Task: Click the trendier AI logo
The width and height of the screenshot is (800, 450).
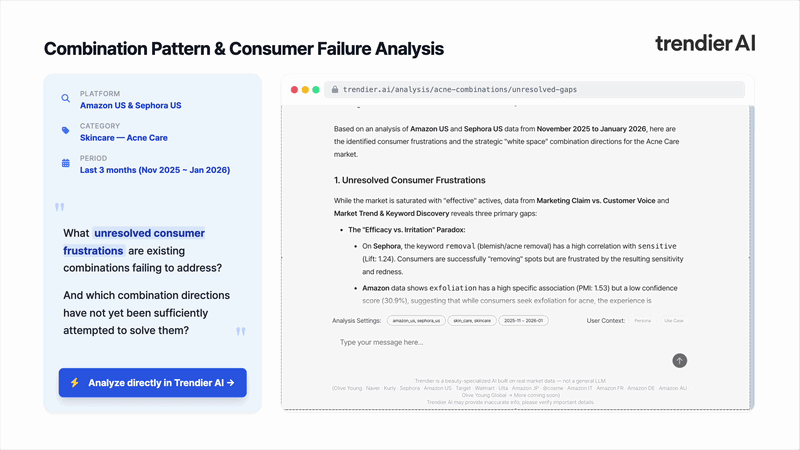Action: point(704,43)
